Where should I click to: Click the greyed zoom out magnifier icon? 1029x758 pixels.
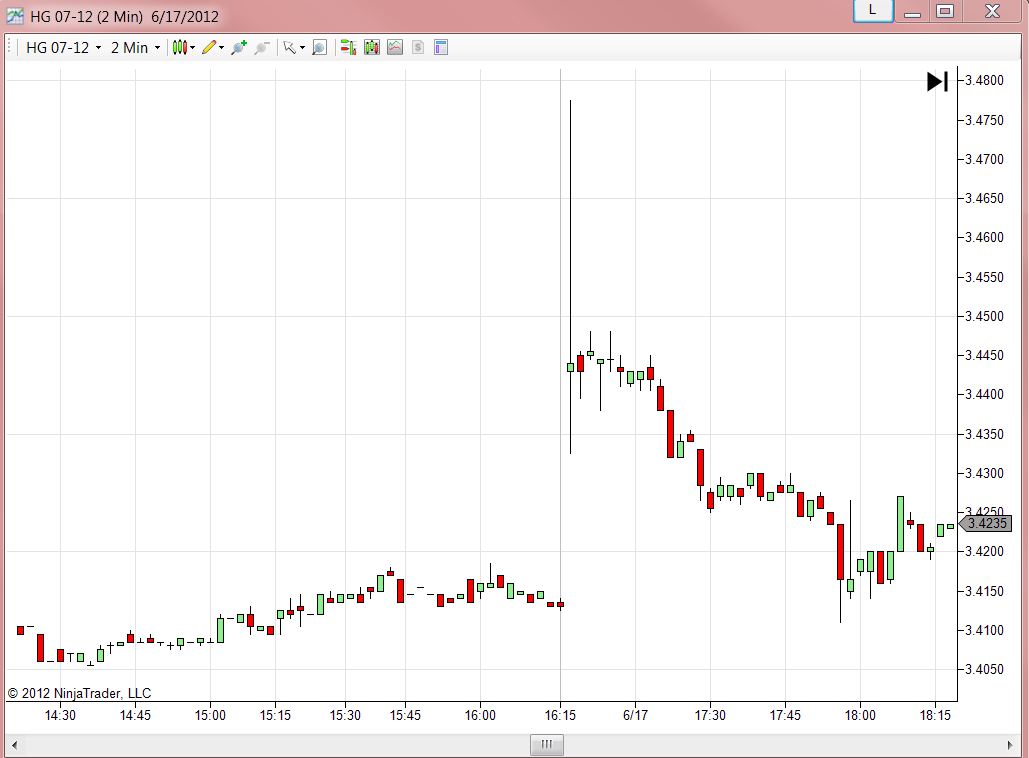tap(262, 47)
